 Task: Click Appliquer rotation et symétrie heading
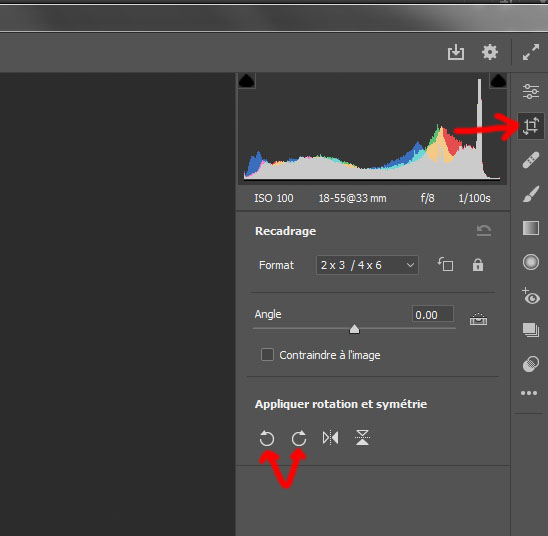(x=341, y=404)
